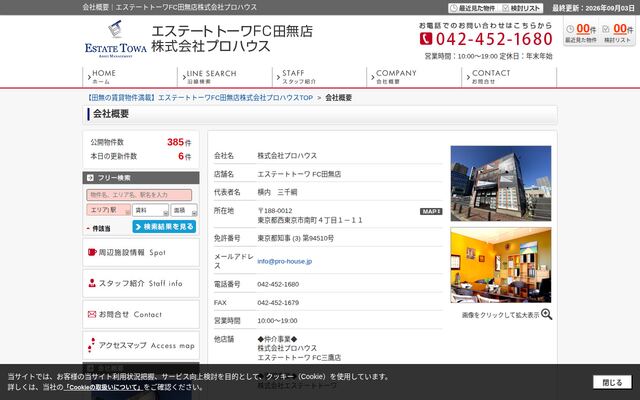Click the person Staff info icon
This screenshot has height=400, width=640.
pos(92,283)
